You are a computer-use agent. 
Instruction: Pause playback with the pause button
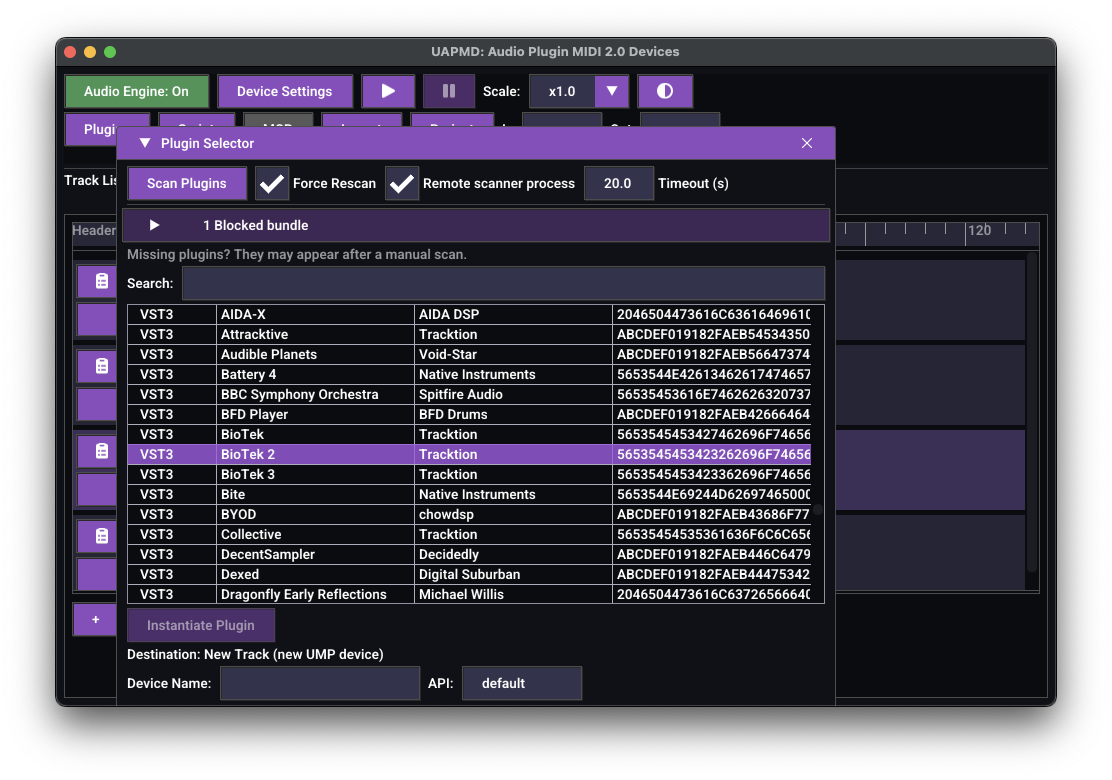click(x=448, y=91)
